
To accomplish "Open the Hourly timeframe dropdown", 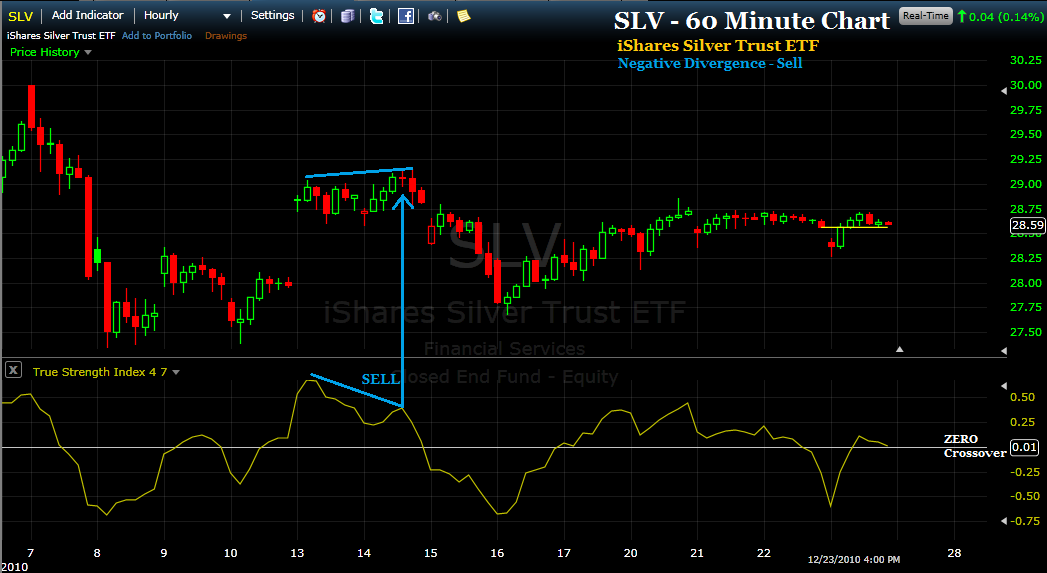I will [x=187, y=15].
